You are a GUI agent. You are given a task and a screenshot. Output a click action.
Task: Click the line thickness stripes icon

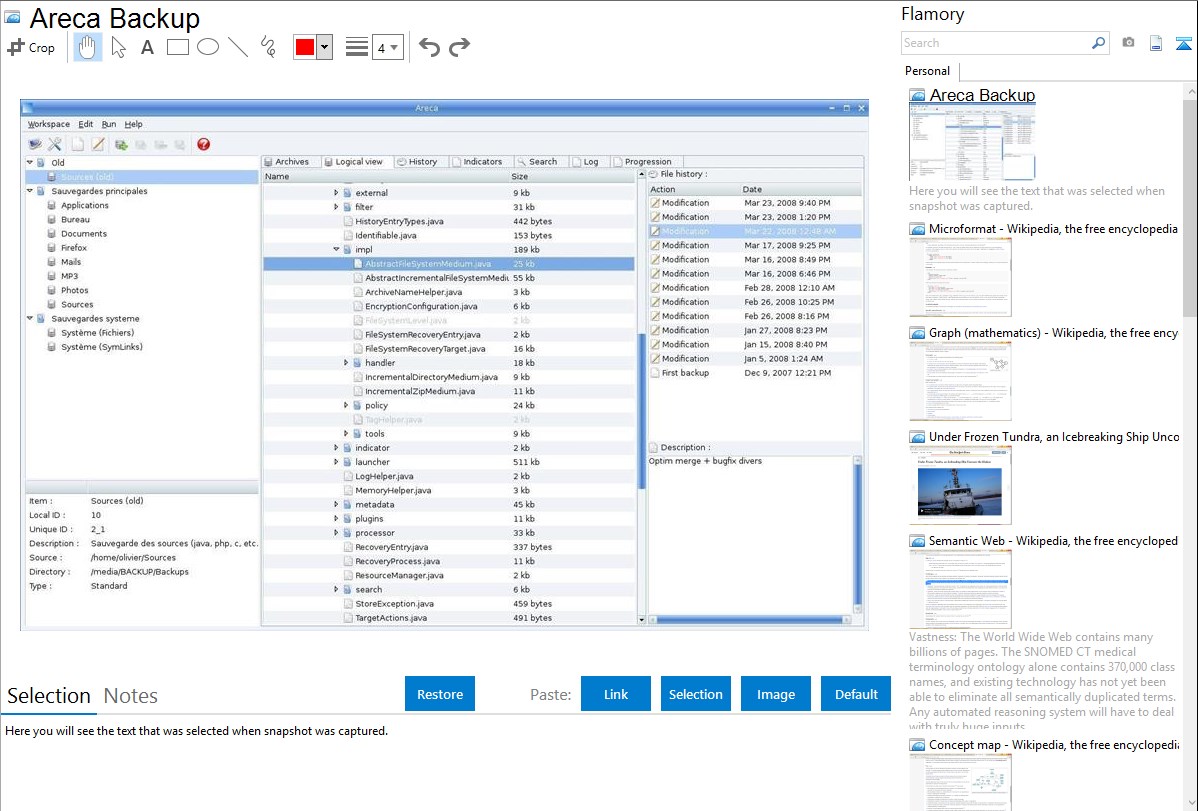click(x=357, y=47)
